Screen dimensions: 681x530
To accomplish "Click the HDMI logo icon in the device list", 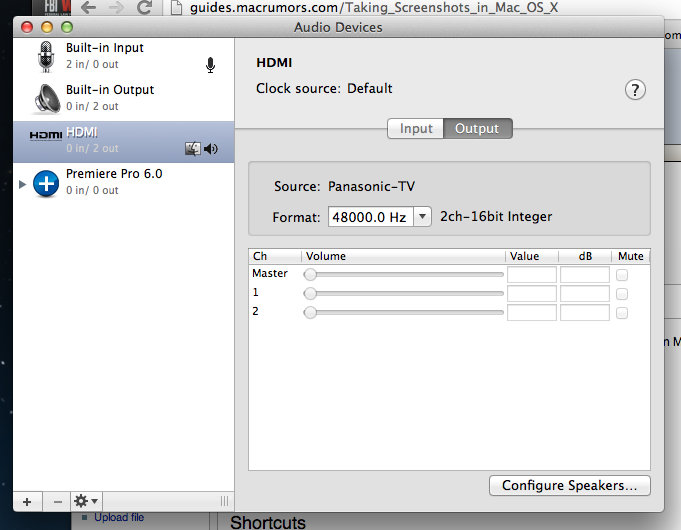I will pyautogui.click(x=46, y=136).
